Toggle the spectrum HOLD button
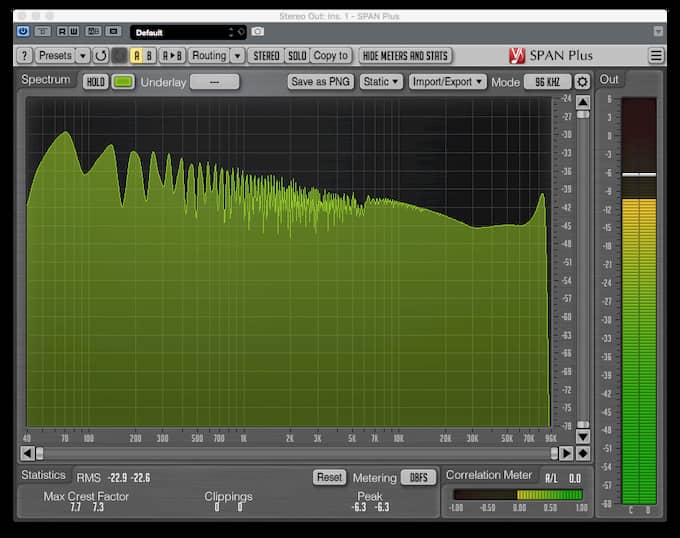 95,82
